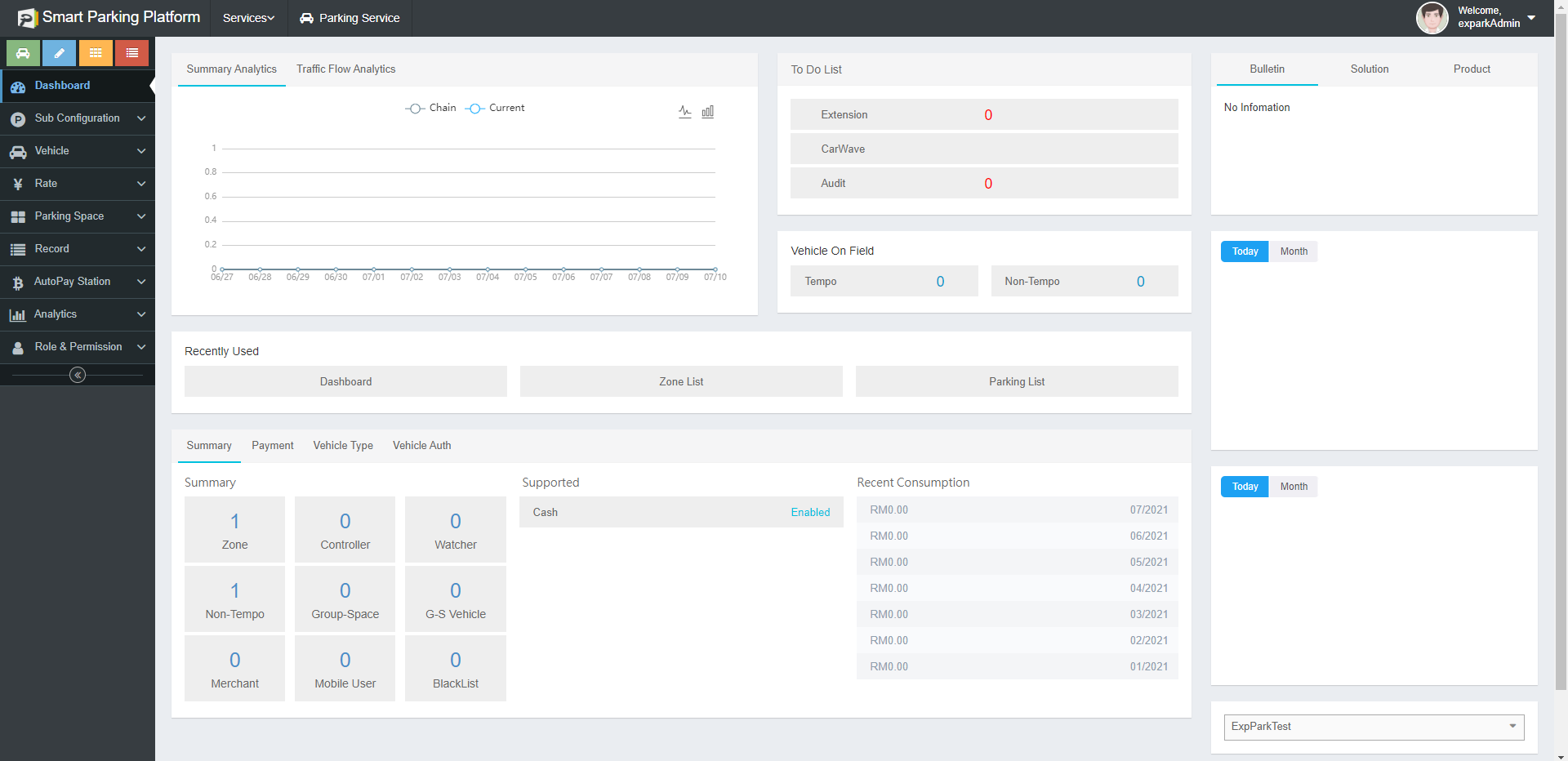This screenshot has width=1568, height=761.
Task: Switch chart to bar view icon
Action: tap(708, 112)
